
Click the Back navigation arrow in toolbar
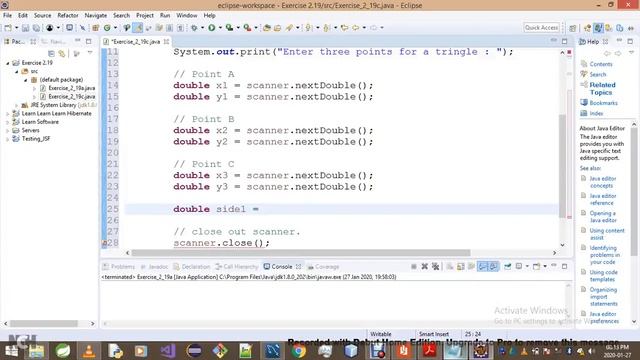pyautogui.click(x=356, y=28)
